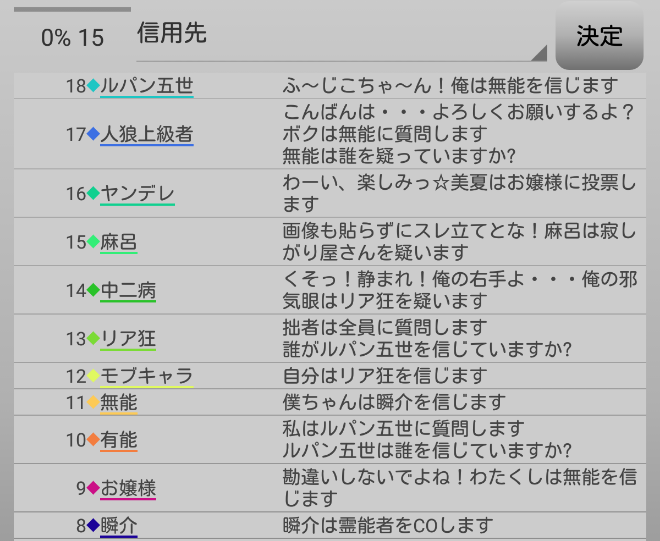Image resolution: width=660 pixels, height=541 pixels.
Task: Click the yellow diamond icon beside モブキャラ
Action: pyautogui.click(x=93, y=376)
